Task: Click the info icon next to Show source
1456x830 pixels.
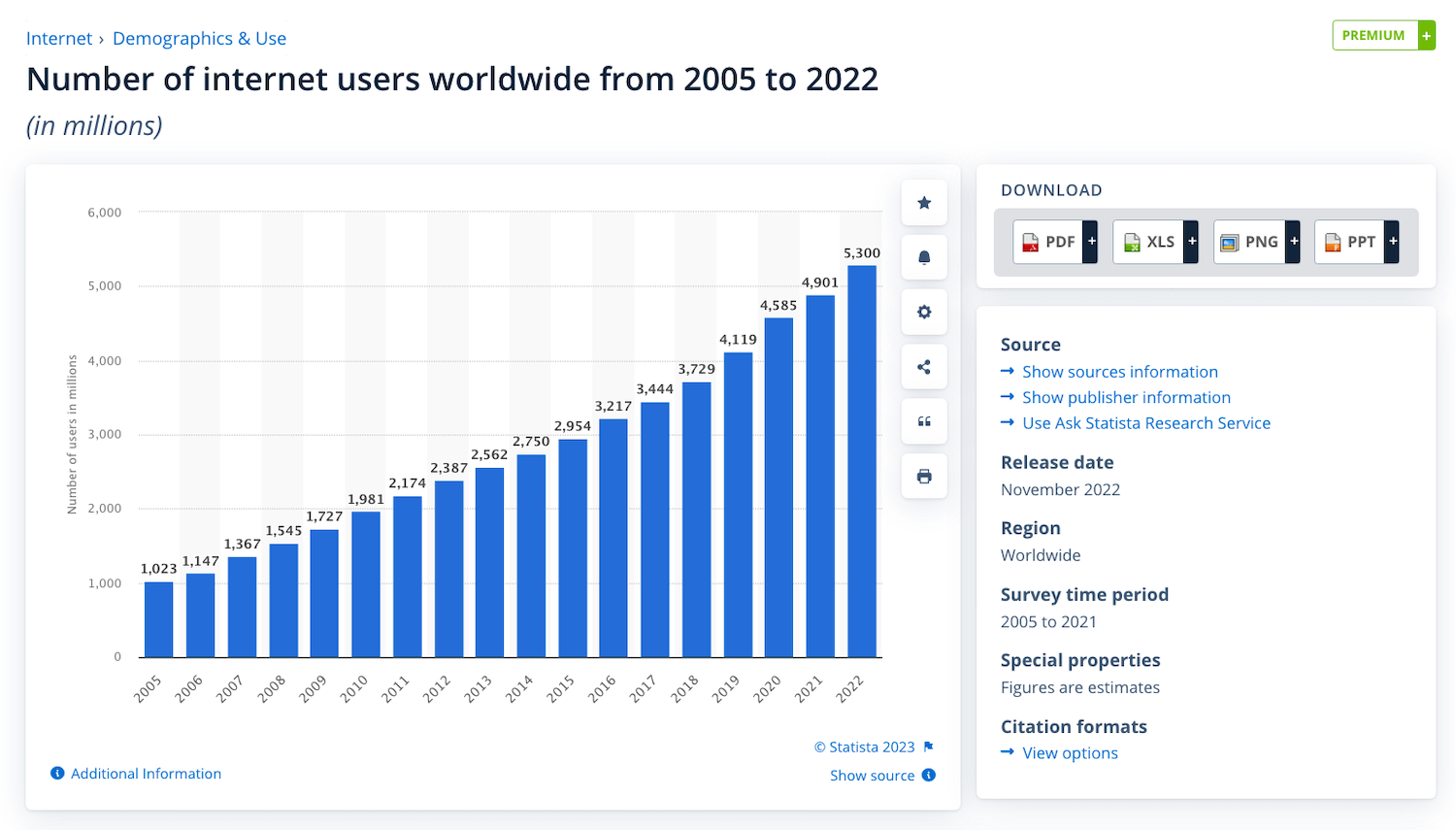Action: [x=929, y=775]
